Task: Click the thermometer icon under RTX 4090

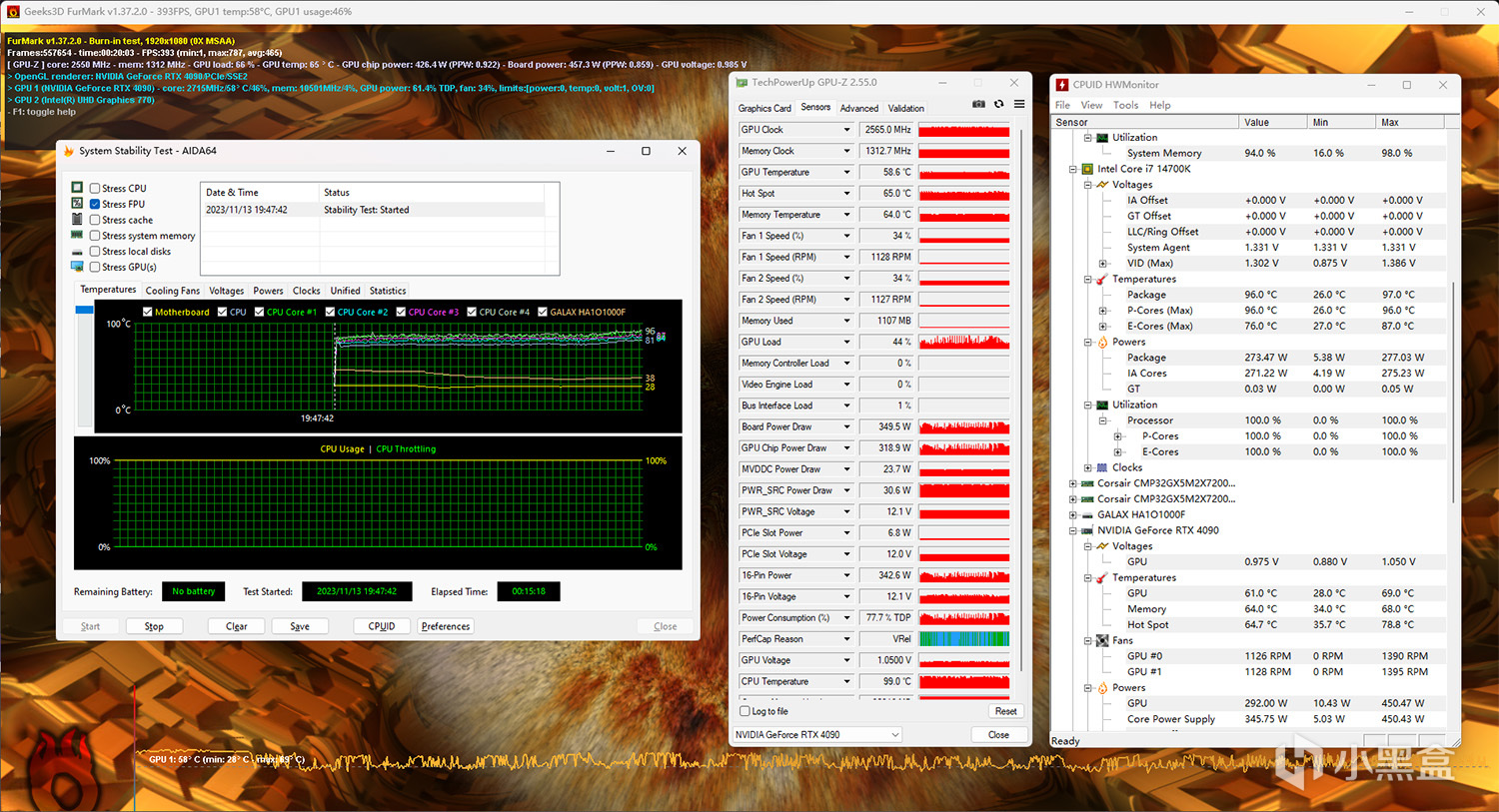Action: tap(1102, 577)
